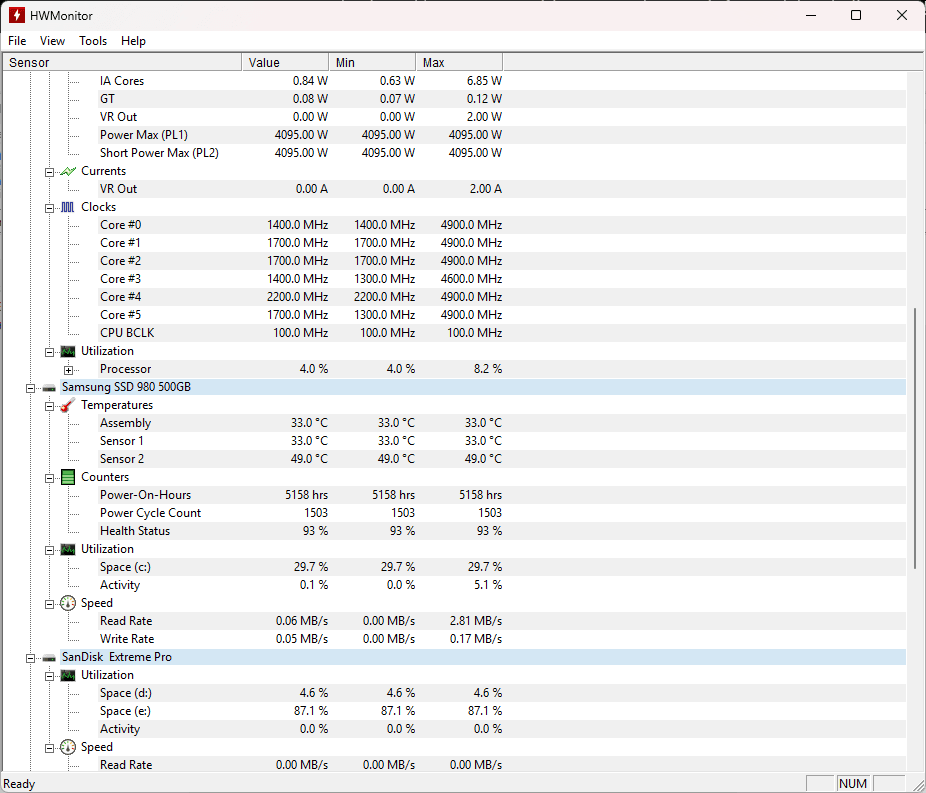Open the Tools menu
Image resolution: width=926 pixels, height=793 pixels.
tap(93, 41)
